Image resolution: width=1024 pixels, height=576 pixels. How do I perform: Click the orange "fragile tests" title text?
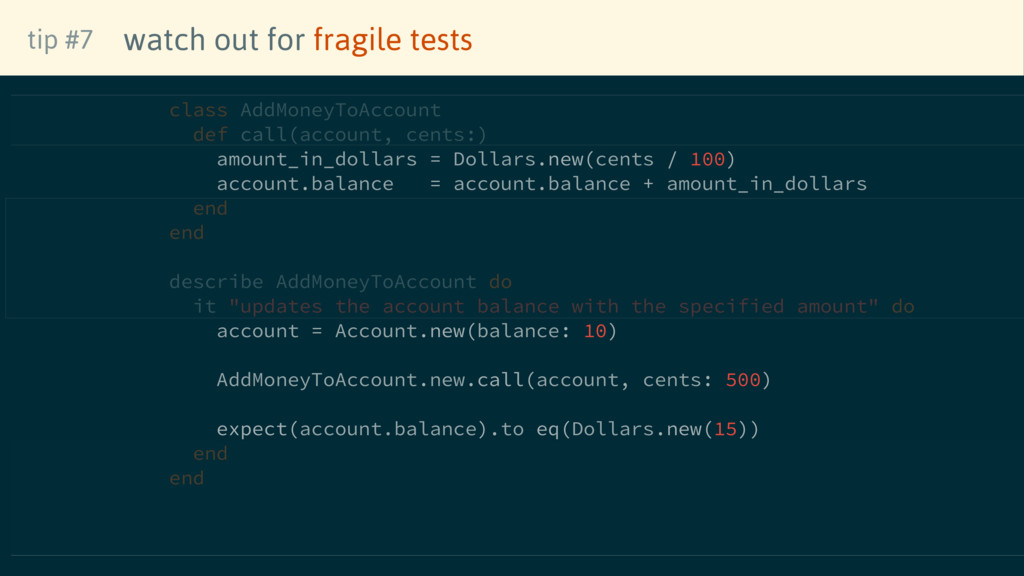point(392,40)
